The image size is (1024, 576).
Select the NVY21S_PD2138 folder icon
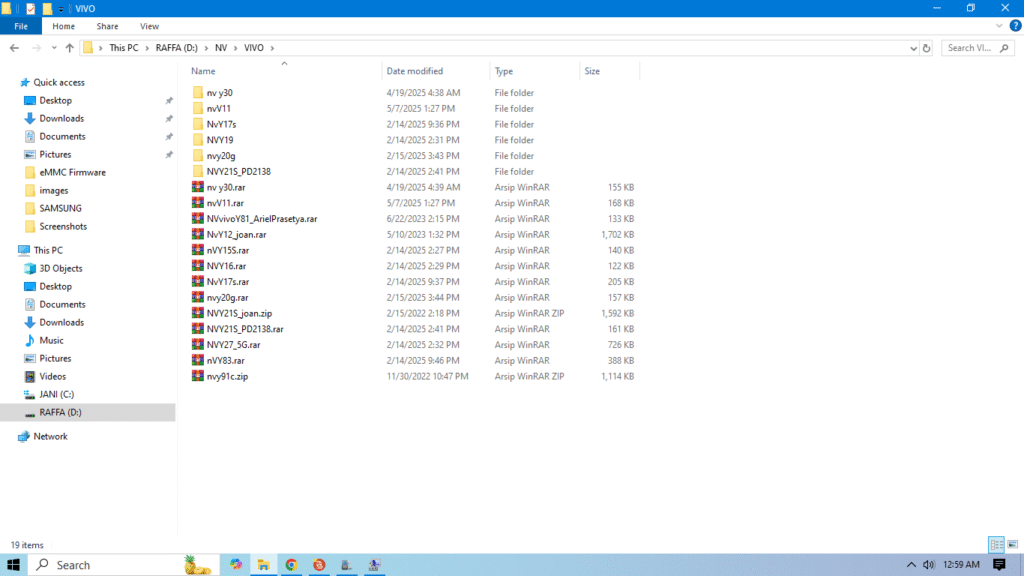coord(198,171)
